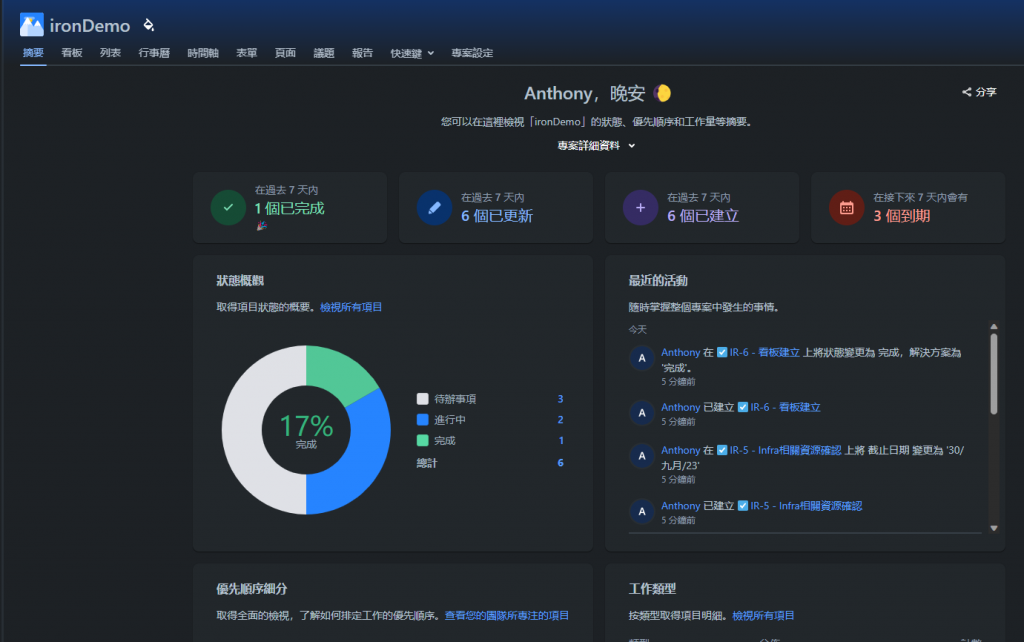This screenshot has height=642, width=1024.
Task: Click Anthony avatar beside 已建立 IR-5 entry
Action: point(641,511)
